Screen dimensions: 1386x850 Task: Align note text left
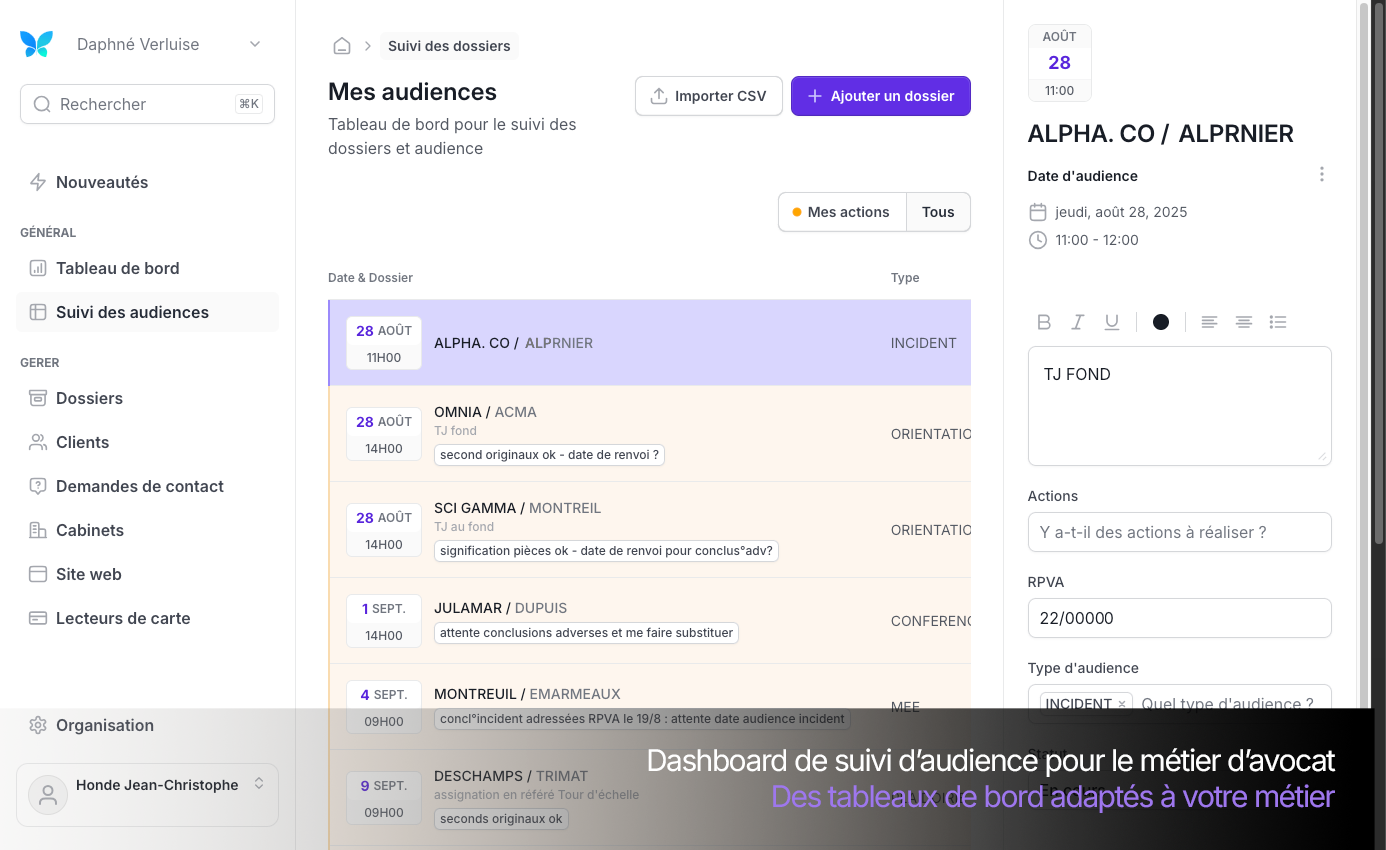point(1209,322)
